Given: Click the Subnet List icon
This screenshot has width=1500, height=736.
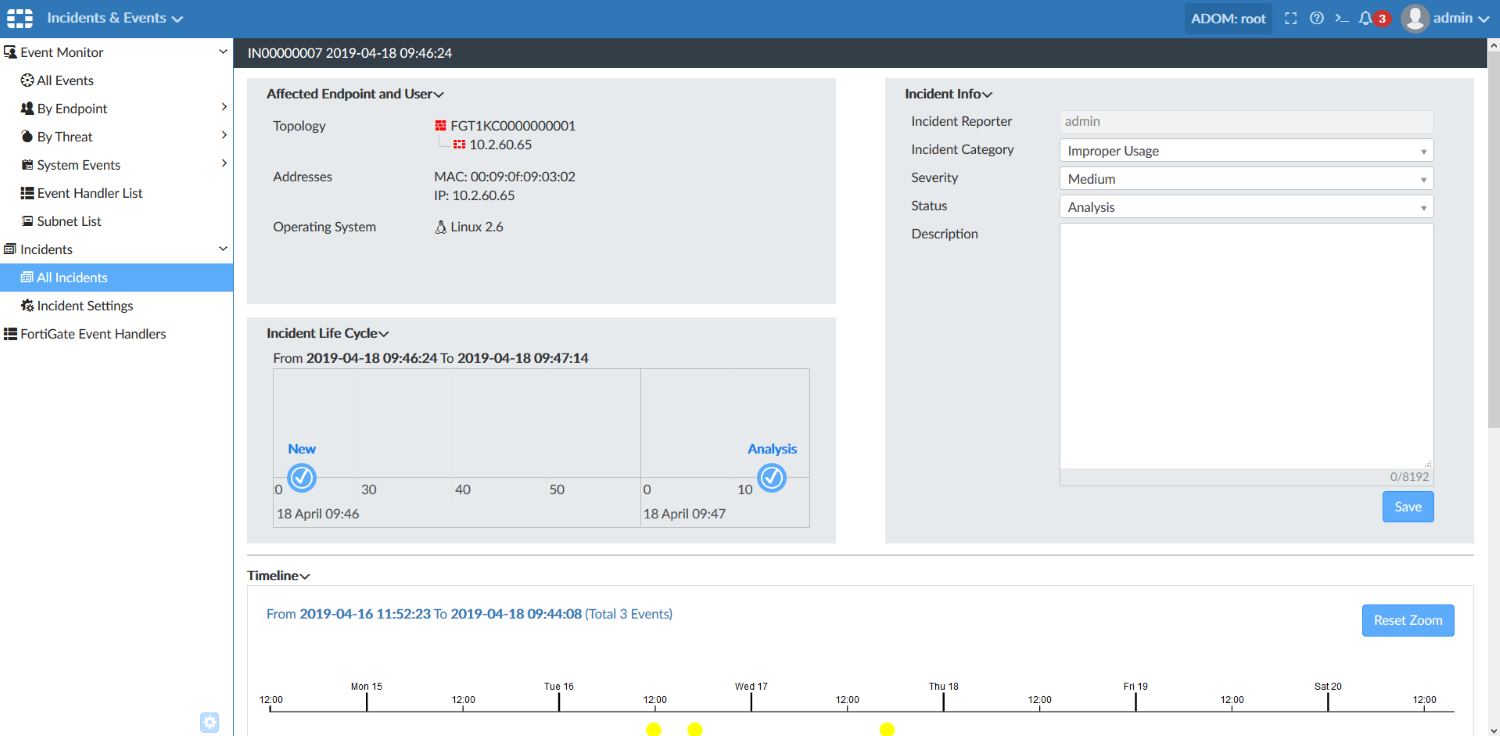Looking at the screenshot, I should [28, 221].
